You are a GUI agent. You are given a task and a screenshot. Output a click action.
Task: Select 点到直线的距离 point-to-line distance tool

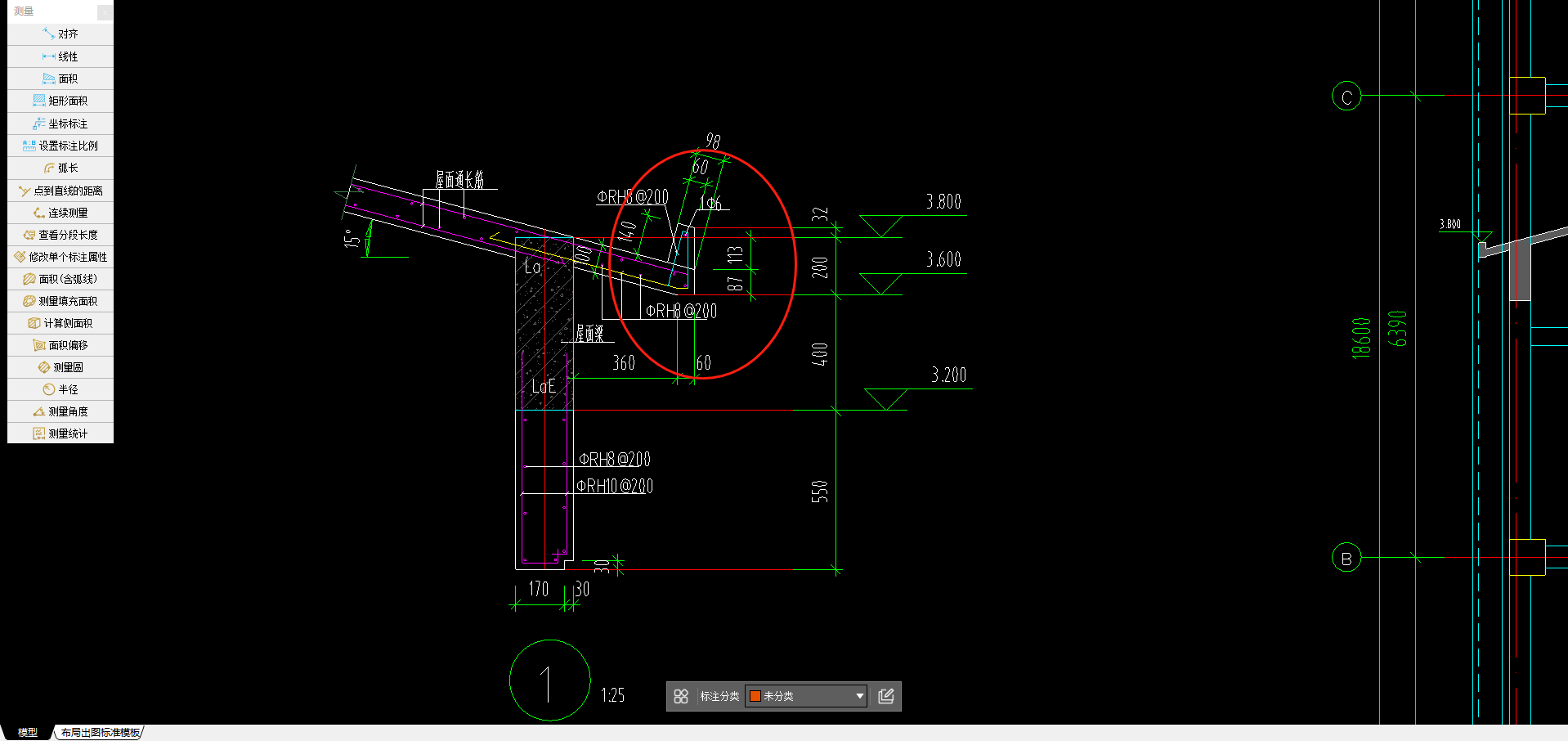coord(60,191)
